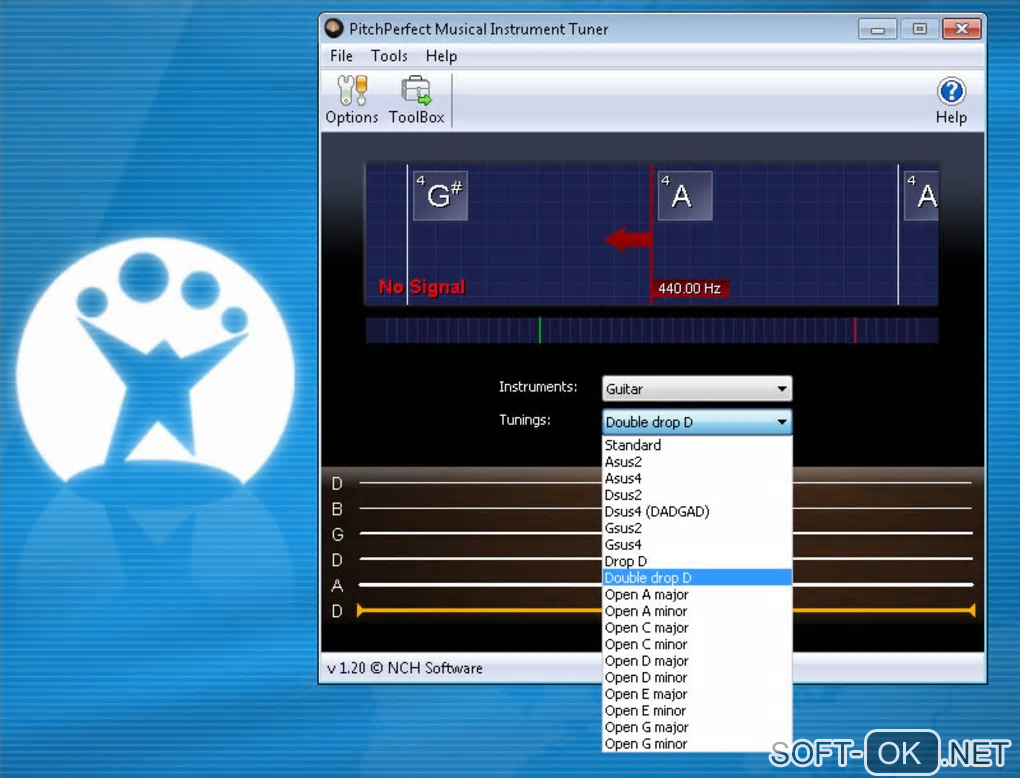The height and width of the screenshot is (778, 1020).
Task: Click the 440.00 Hz frequency readout
Action: (x=690, y=288)
